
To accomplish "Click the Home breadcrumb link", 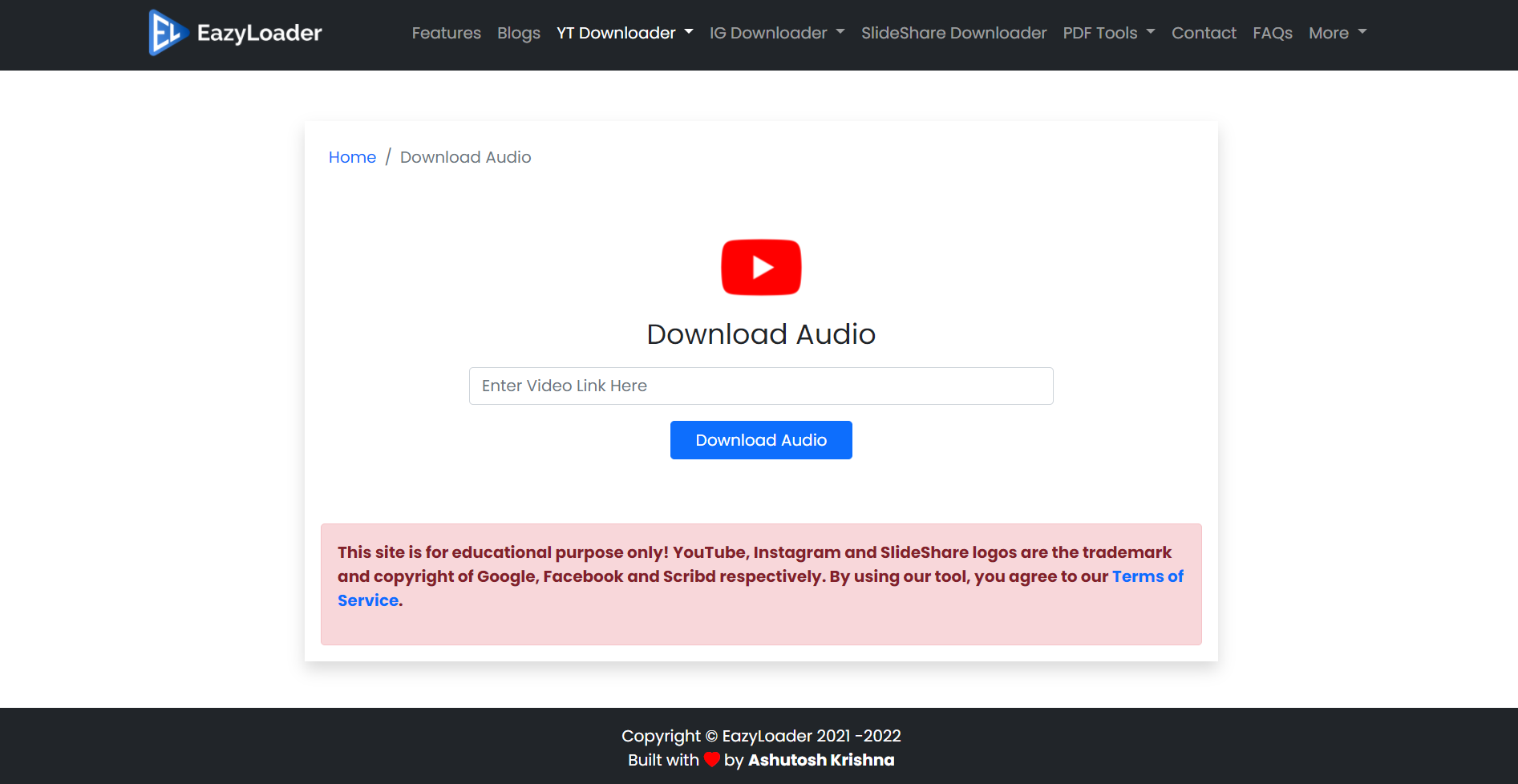I will click(x=352, y=157).
